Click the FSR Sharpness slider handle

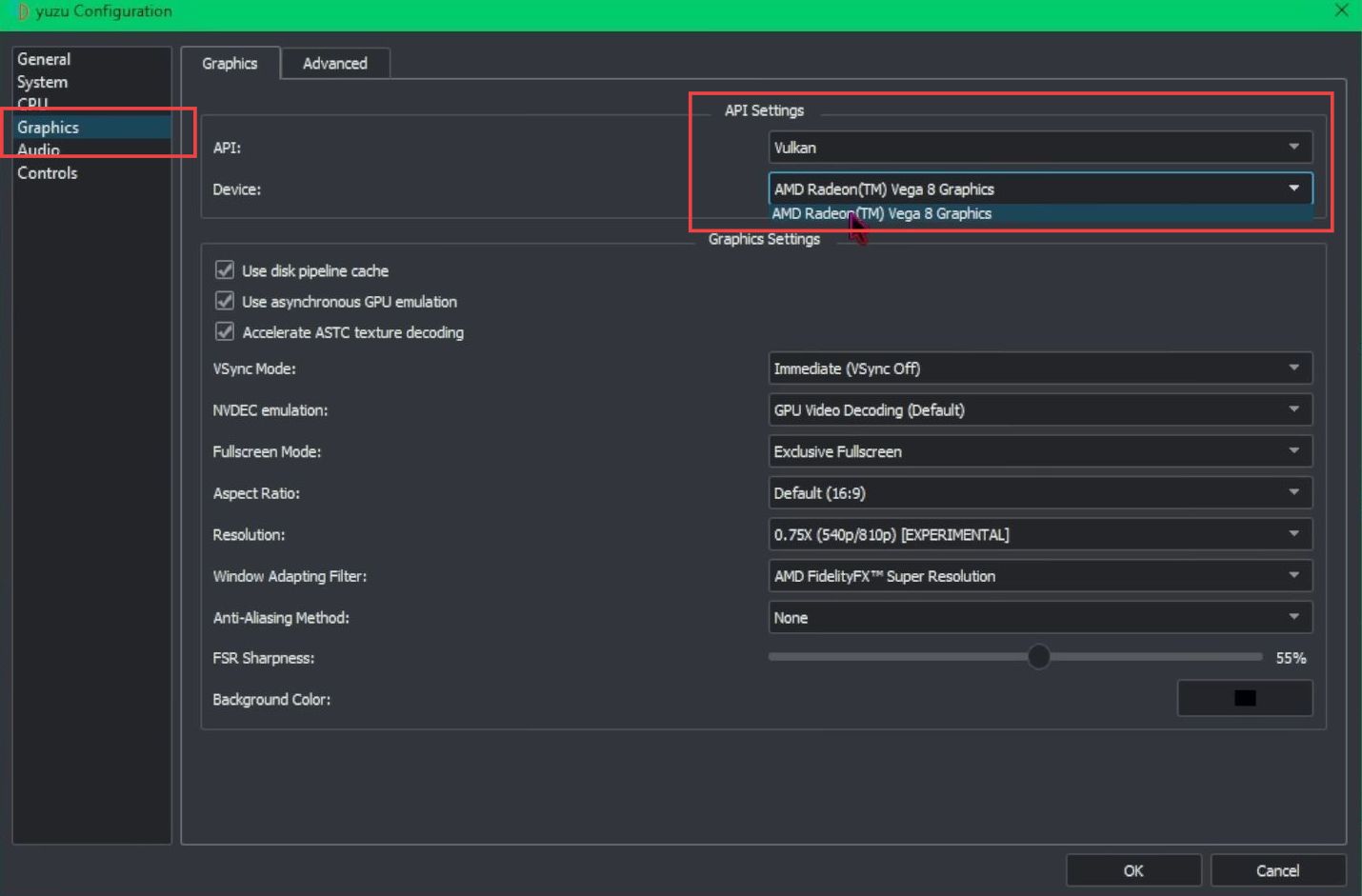click(x=1039, y=657)
